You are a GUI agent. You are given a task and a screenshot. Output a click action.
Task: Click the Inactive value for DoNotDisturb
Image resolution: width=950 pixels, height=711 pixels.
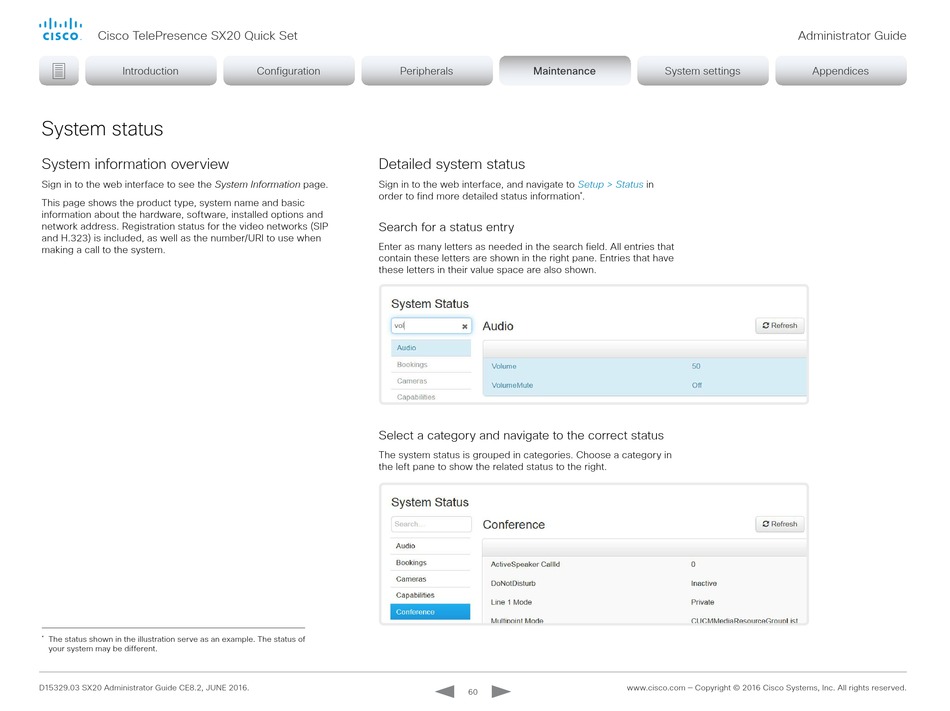point(704,583)
